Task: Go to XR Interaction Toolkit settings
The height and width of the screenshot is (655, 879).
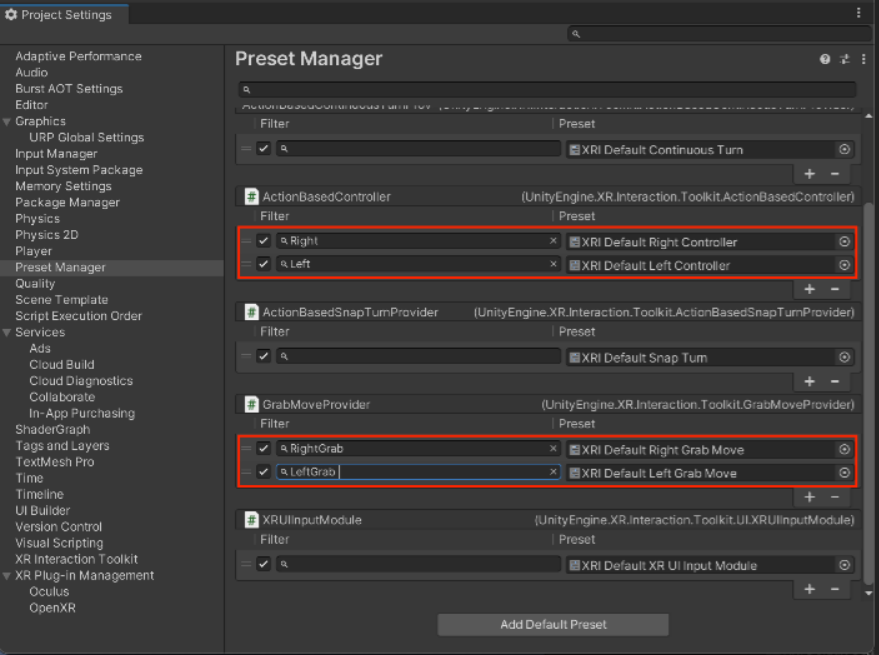Action: (76, 559)
